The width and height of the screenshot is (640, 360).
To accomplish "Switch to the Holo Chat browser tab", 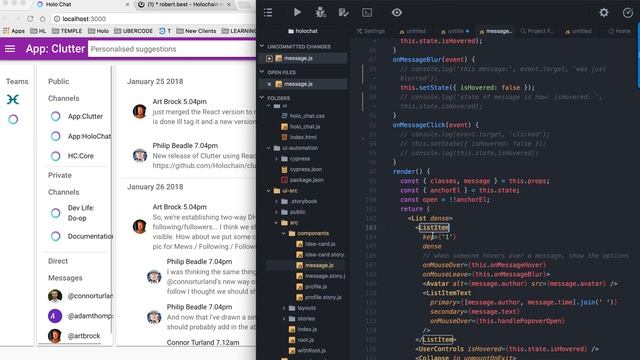I will pos(82,4).
